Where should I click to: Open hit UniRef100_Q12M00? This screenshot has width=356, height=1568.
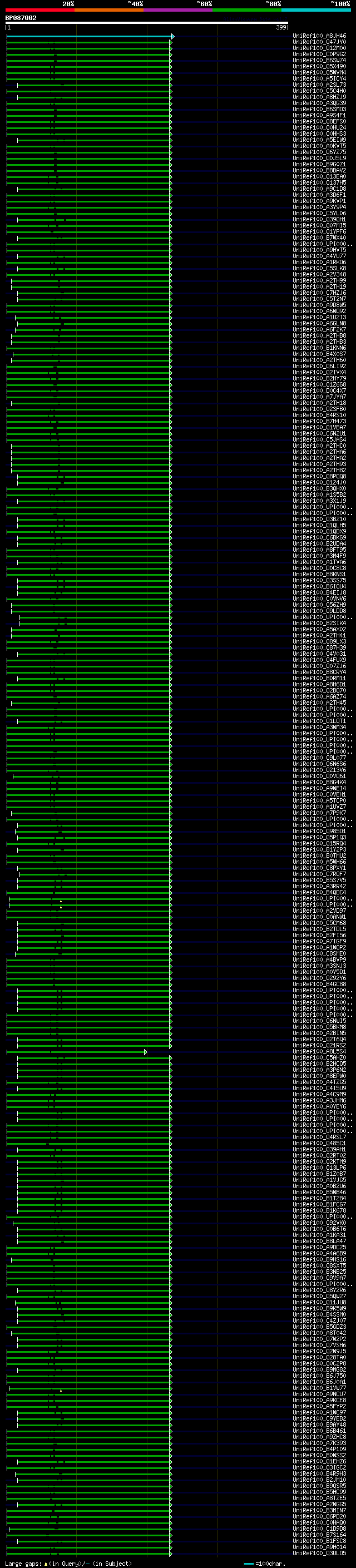(319, 48)
